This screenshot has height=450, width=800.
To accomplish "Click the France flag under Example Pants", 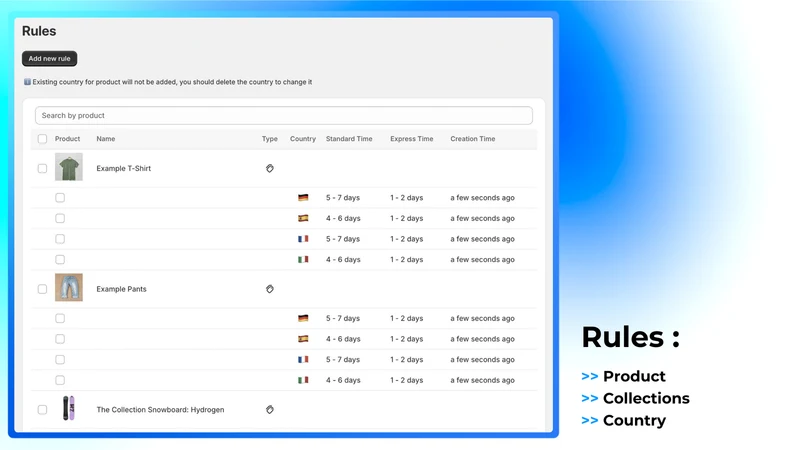I will tap(303, 359).
